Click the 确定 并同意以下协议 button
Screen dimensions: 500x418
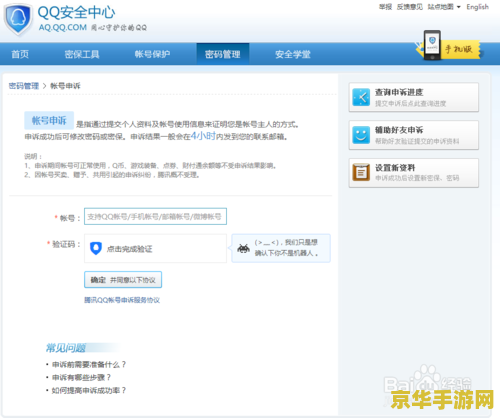tap(123, 280)
